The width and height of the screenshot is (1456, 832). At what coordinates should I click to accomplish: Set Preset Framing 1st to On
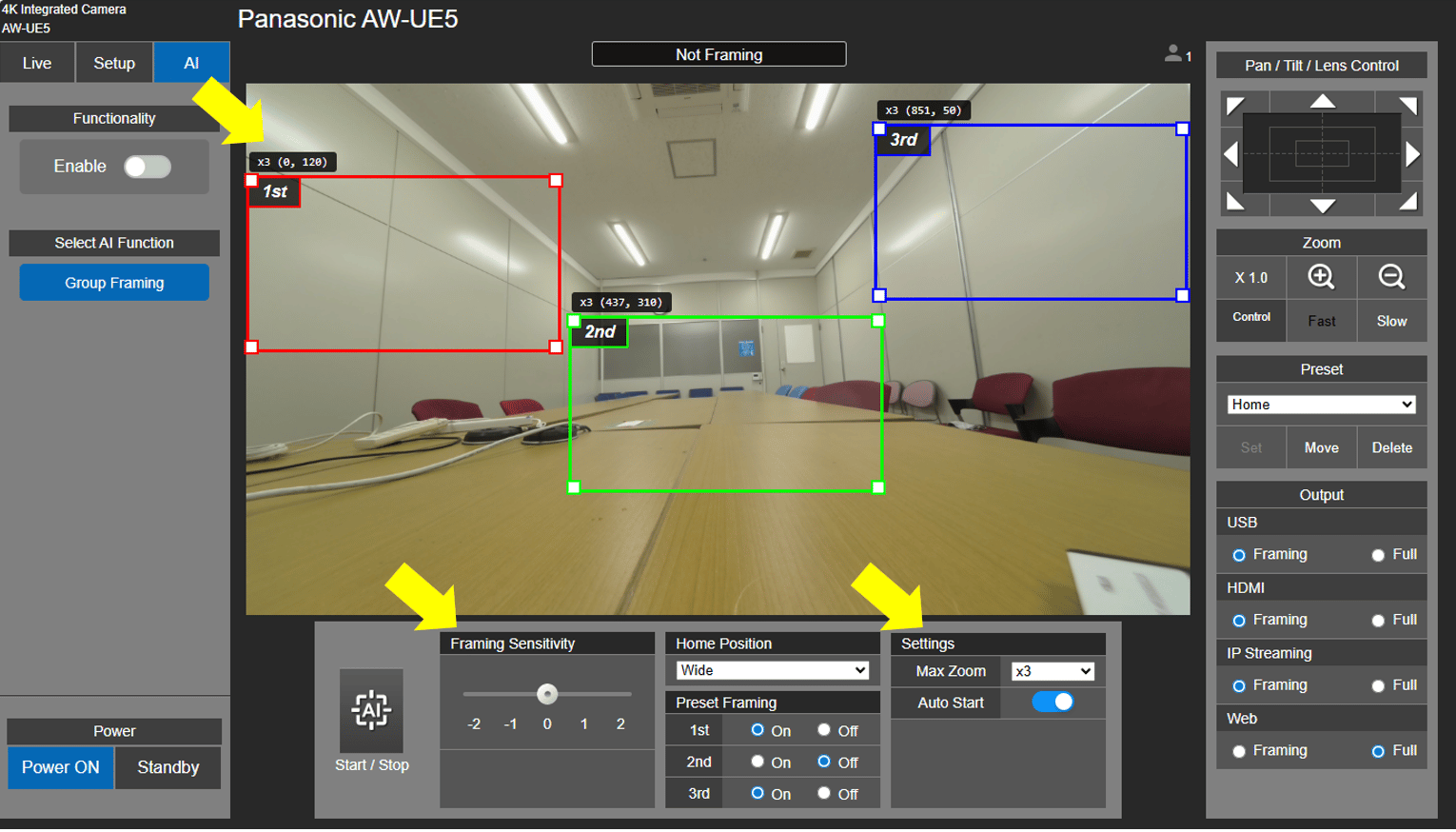758,730
